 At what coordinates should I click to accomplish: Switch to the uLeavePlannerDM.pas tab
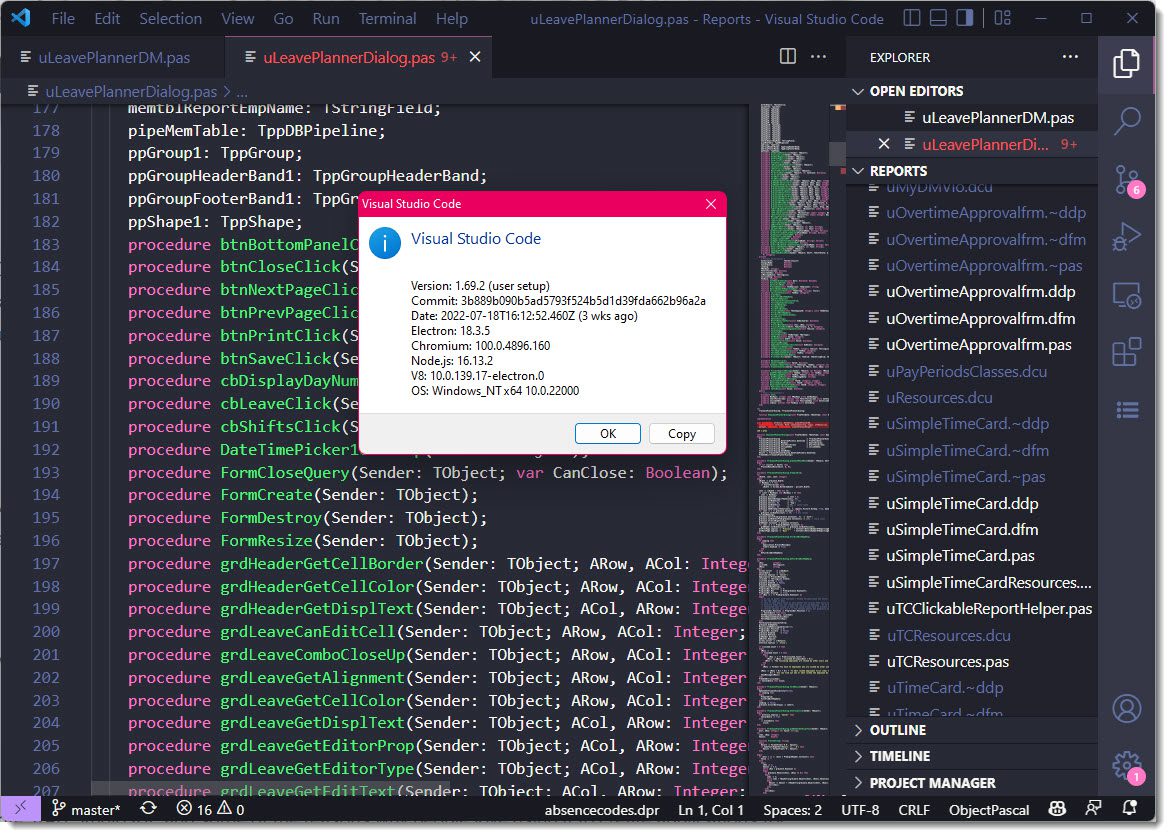[x=112, y=57]
